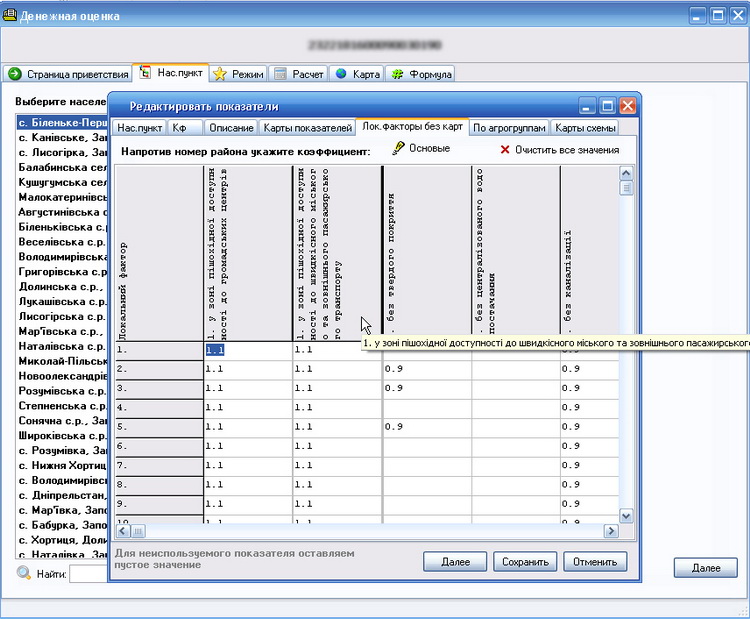Click the 0.9 твердого покриття cell in row 5
This screenshot has height=619, width=750.
pos(427,427)
